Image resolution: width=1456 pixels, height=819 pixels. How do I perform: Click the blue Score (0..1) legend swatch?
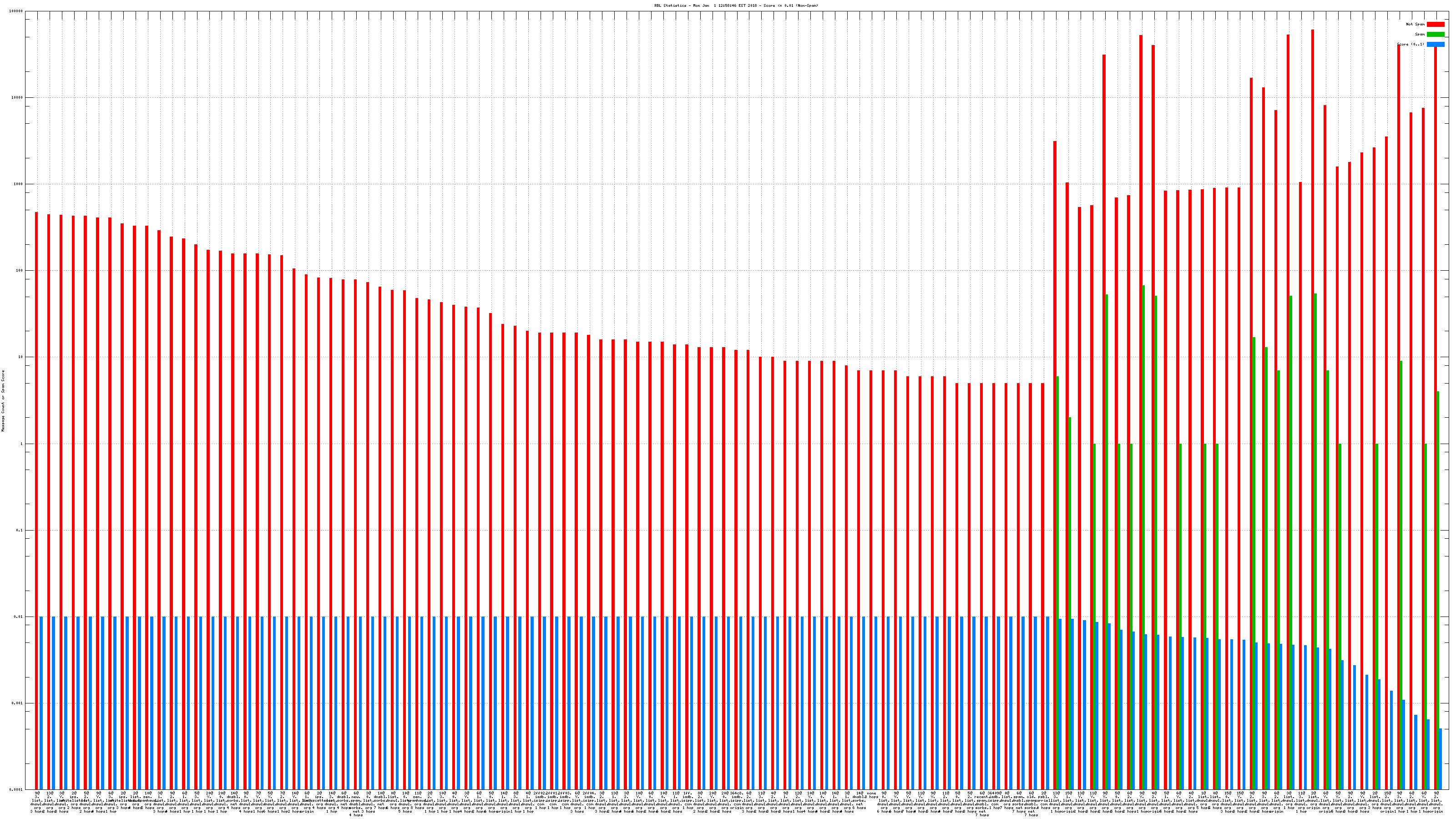click(1435, 44)
